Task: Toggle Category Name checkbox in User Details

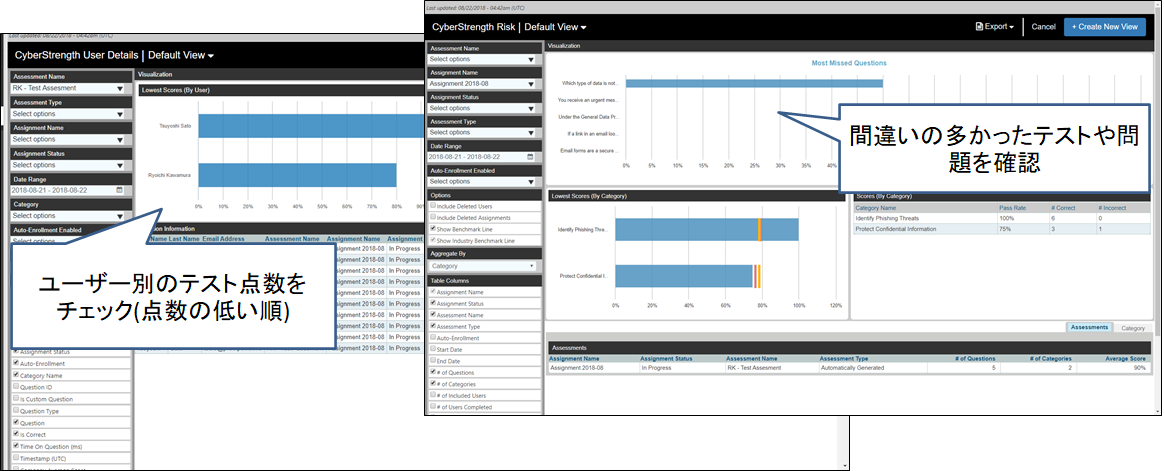Action: pos(16,375)
